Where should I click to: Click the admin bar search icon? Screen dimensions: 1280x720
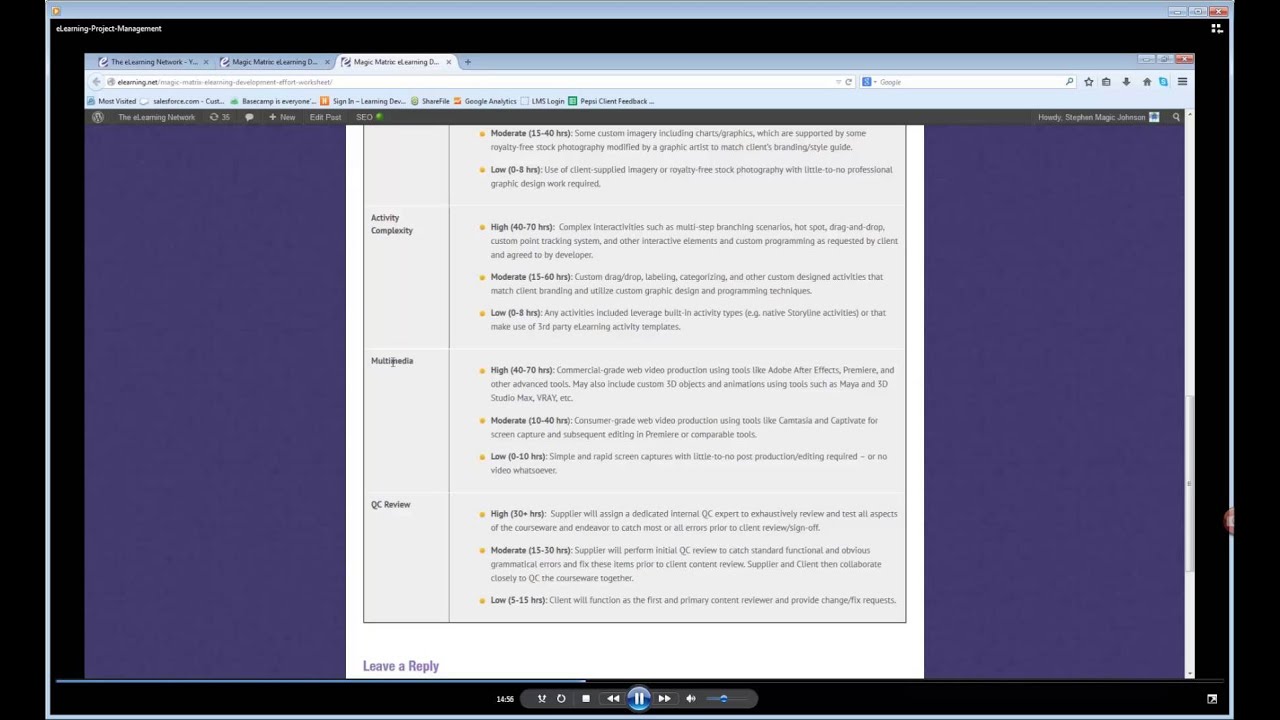(x=1176, y=117)
